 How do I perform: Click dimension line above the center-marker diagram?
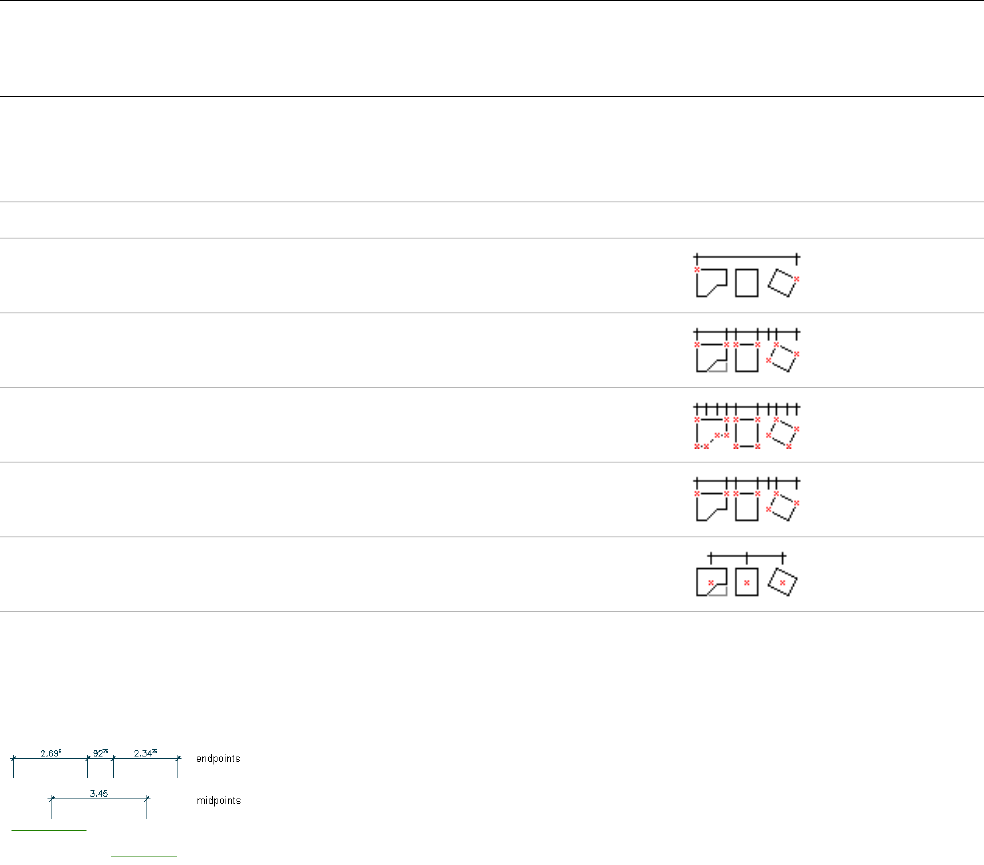click(x=746, y=556)
